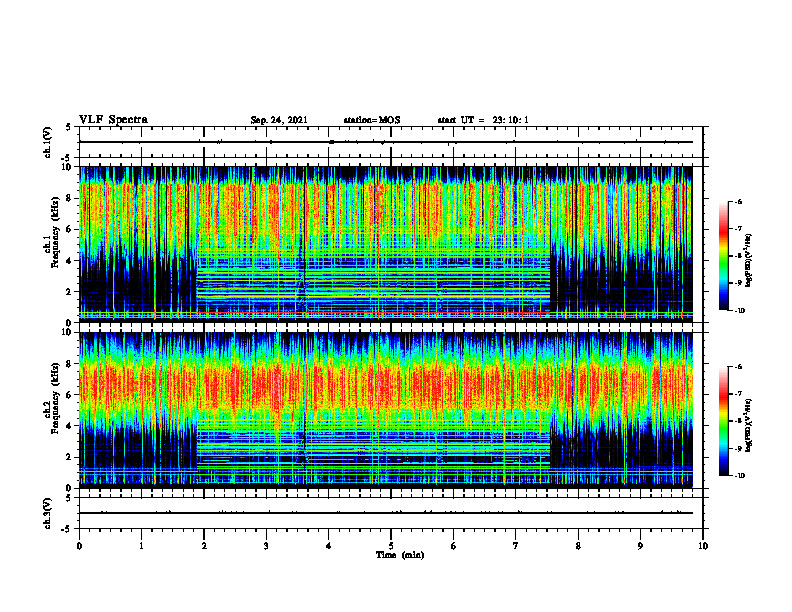Click the ch.2 colorbar "-10" tick value
The width and height of the screenshot is (792, 612).
[x=739, y=476]
